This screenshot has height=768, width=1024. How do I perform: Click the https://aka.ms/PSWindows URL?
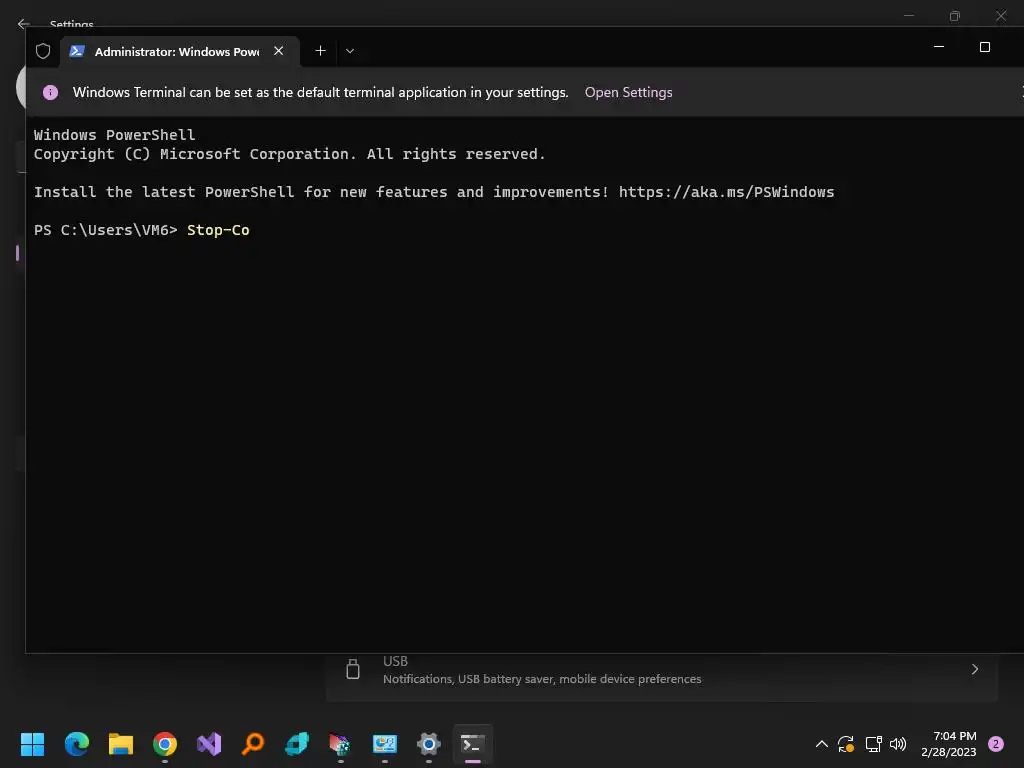[x=726, y=192]
